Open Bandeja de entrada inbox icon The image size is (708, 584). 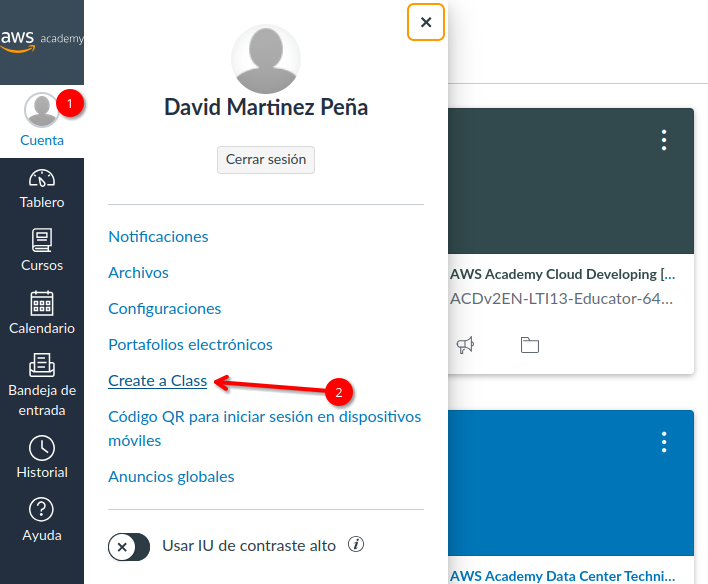(x=42, y=365)
